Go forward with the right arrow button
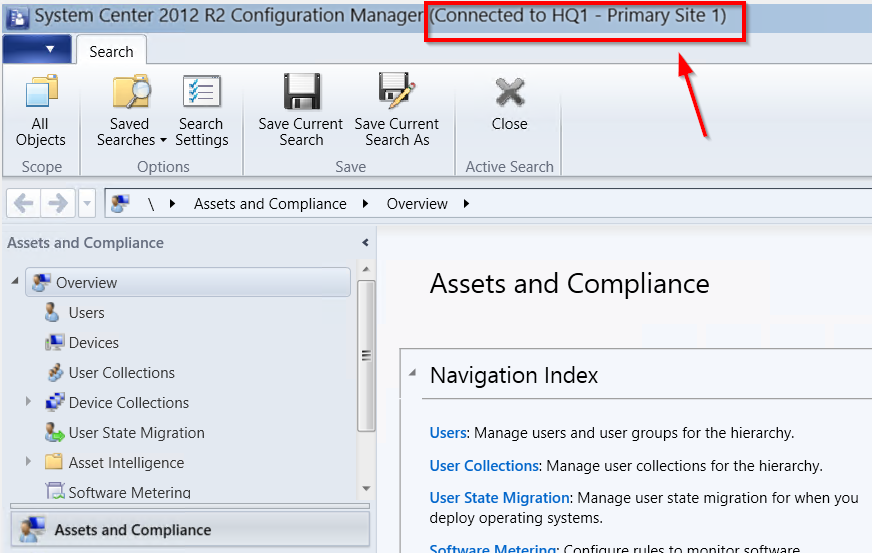The height and width of the screenshot is (553, 872). 58,203
